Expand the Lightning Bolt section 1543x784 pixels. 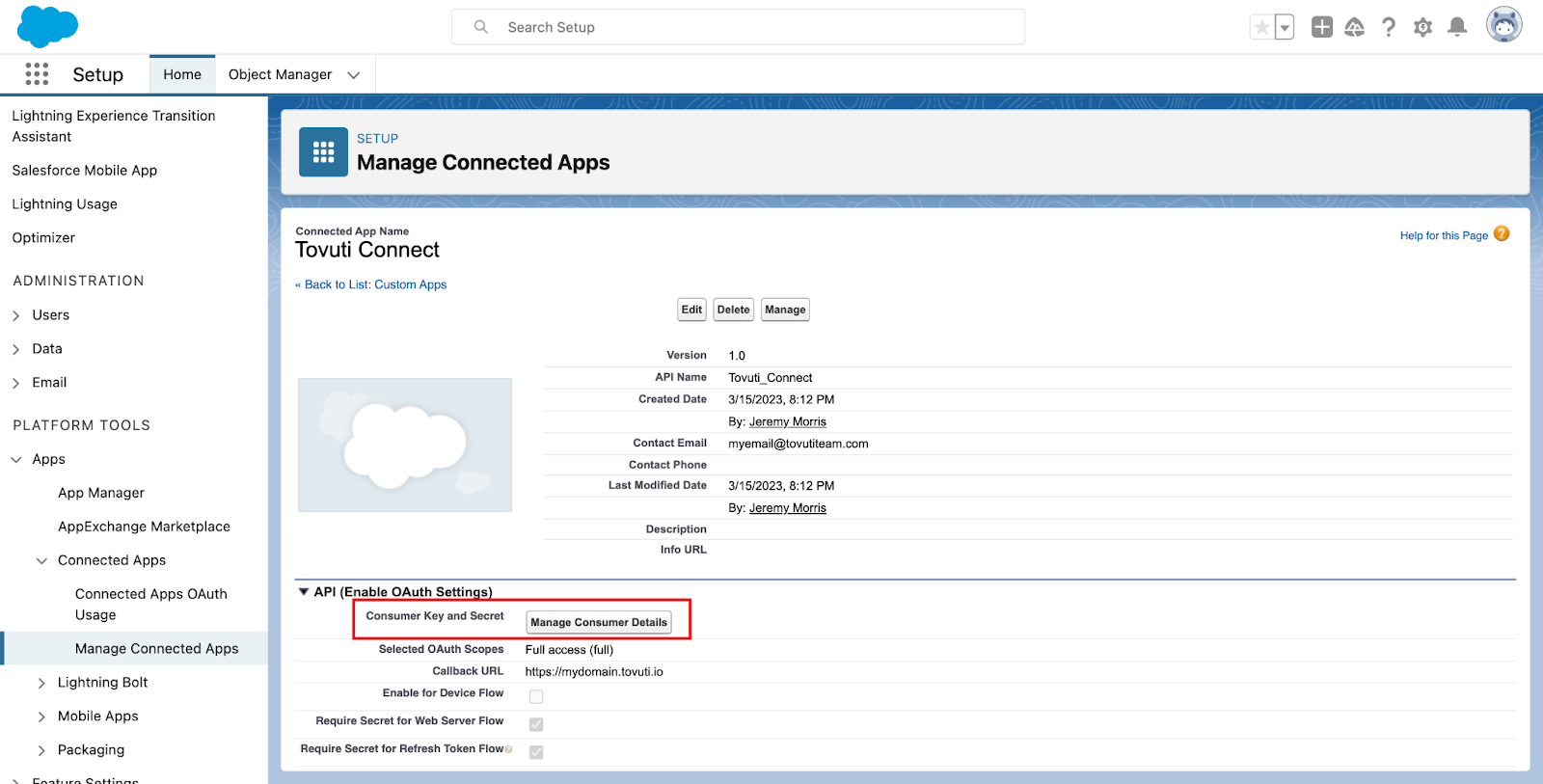41,683
